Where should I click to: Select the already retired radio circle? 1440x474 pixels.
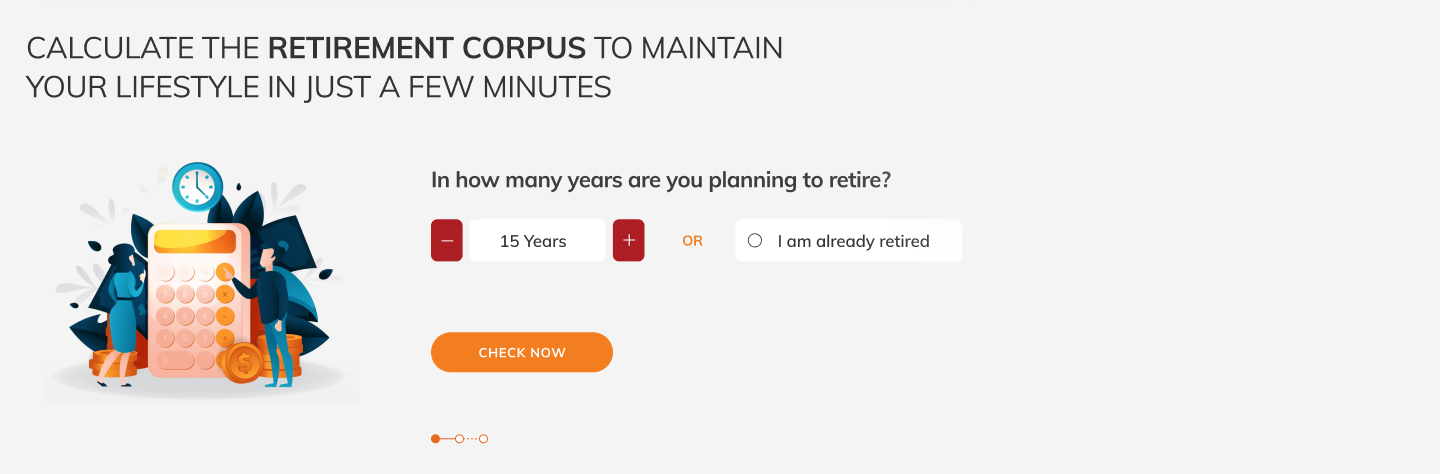click(755, 241)
